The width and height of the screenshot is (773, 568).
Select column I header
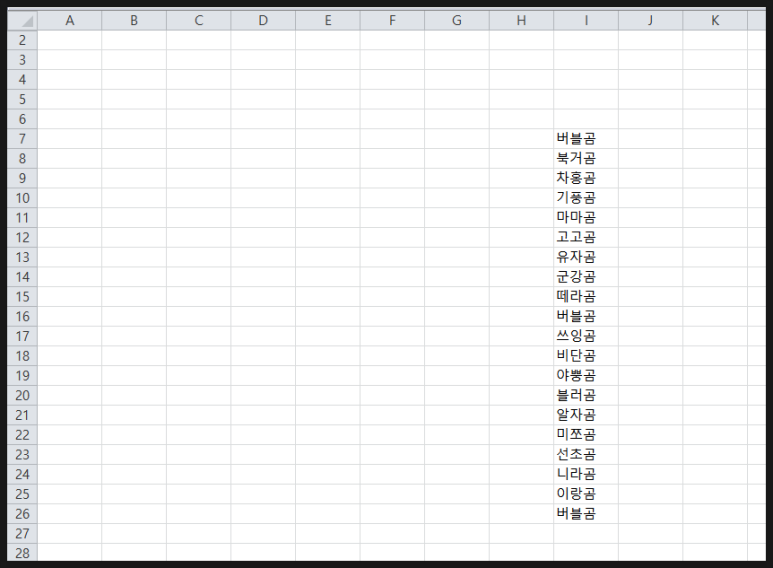tap(586, 20)
